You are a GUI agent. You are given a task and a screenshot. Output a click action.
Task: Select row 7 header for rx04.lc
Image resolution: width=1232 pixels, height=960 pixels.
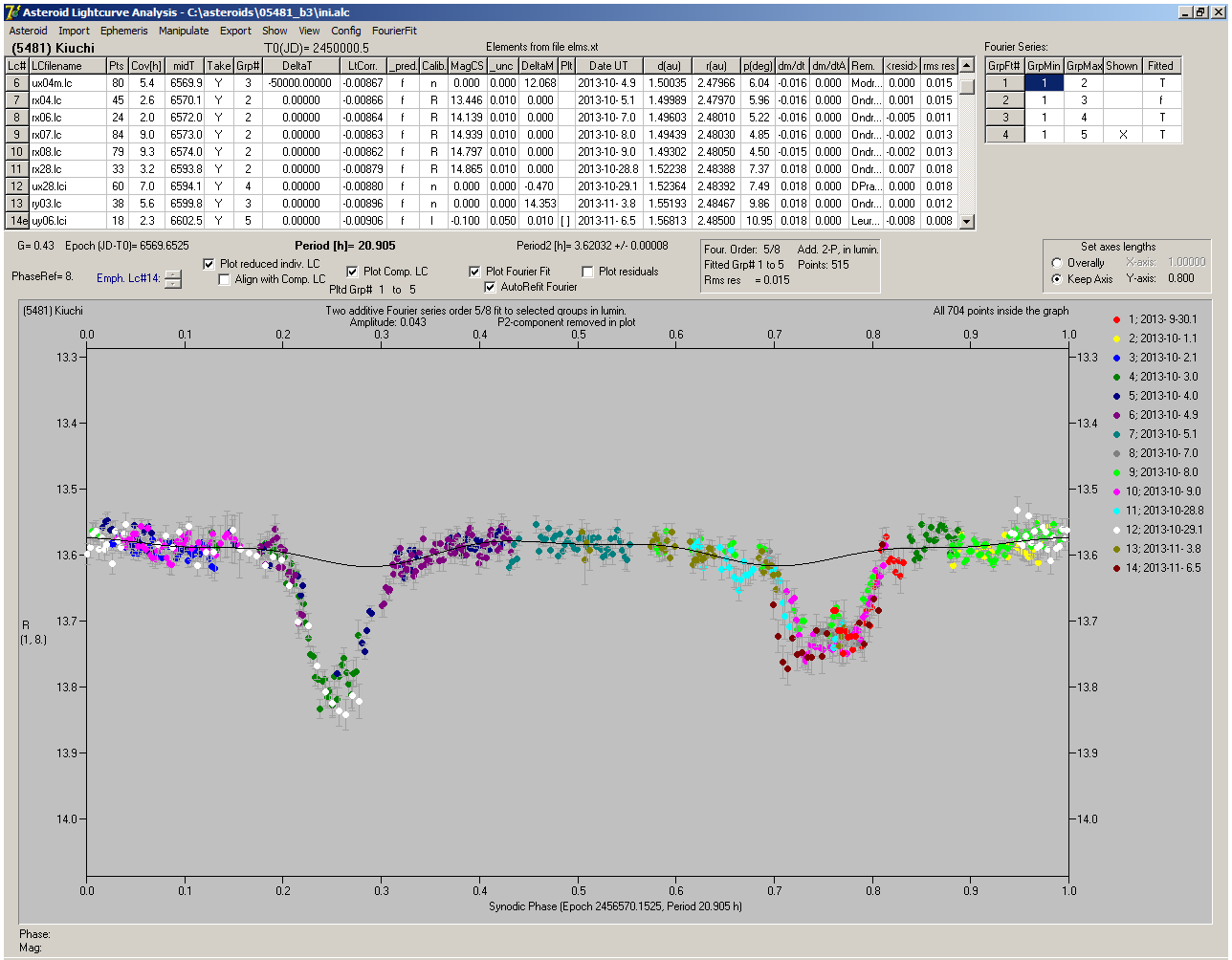(17, 100)
